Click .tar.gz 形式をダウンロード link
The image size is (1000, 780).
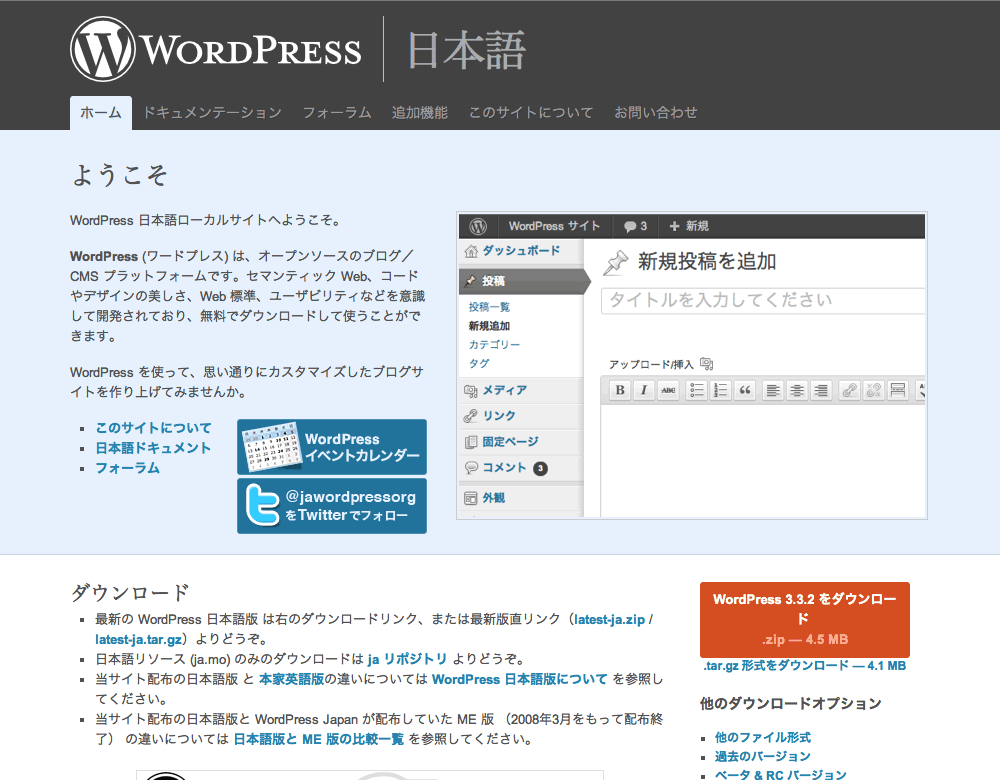(x=805, y=666)
